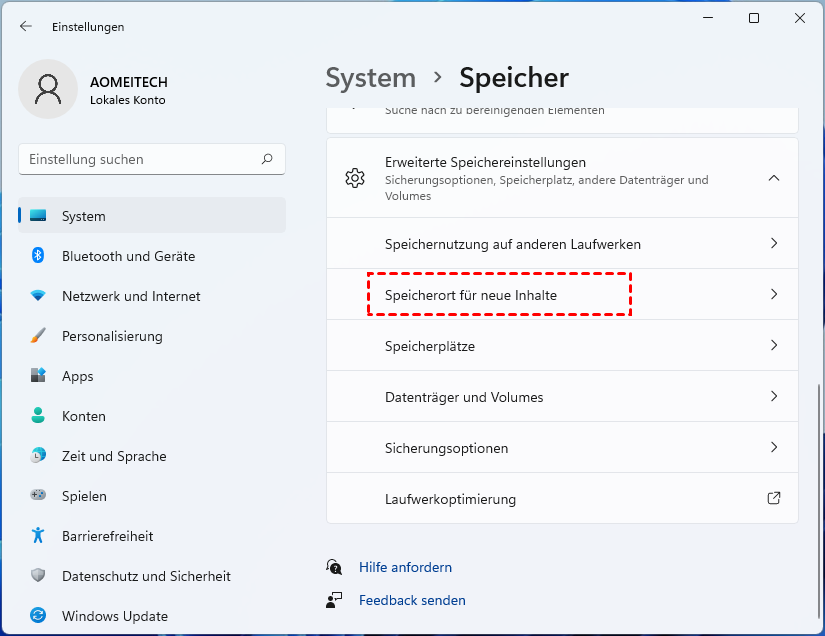825x636 pixels.
Task: Click the search magnifier icon
Action: (267, 159)
